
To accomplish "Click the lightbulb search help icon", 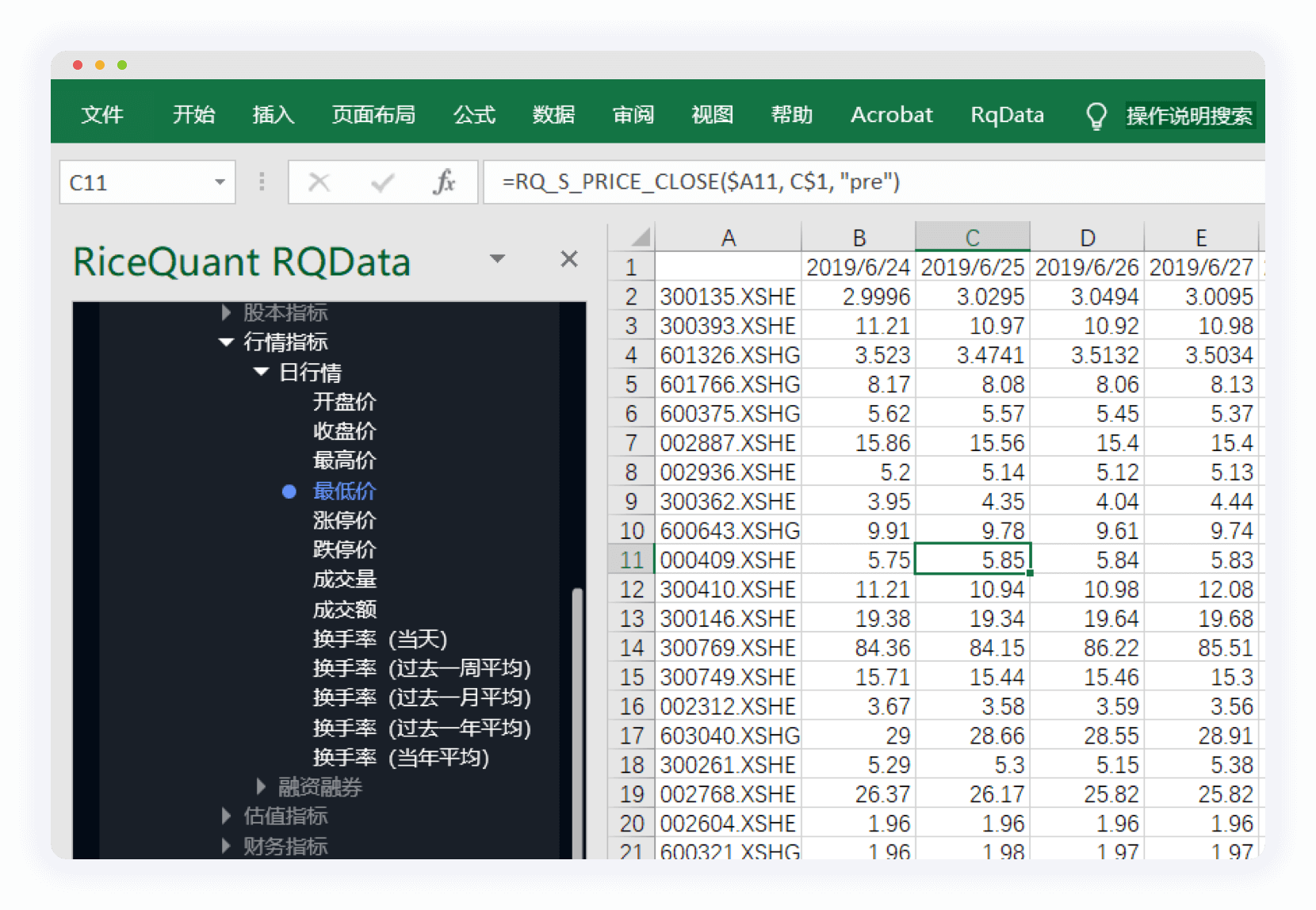I will point(1096,116).
